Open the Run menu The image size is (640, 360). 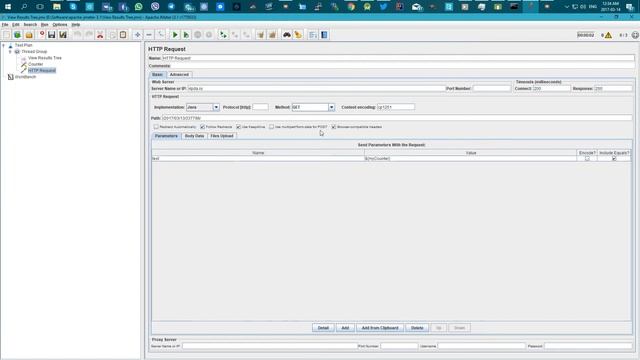[44, 24]
